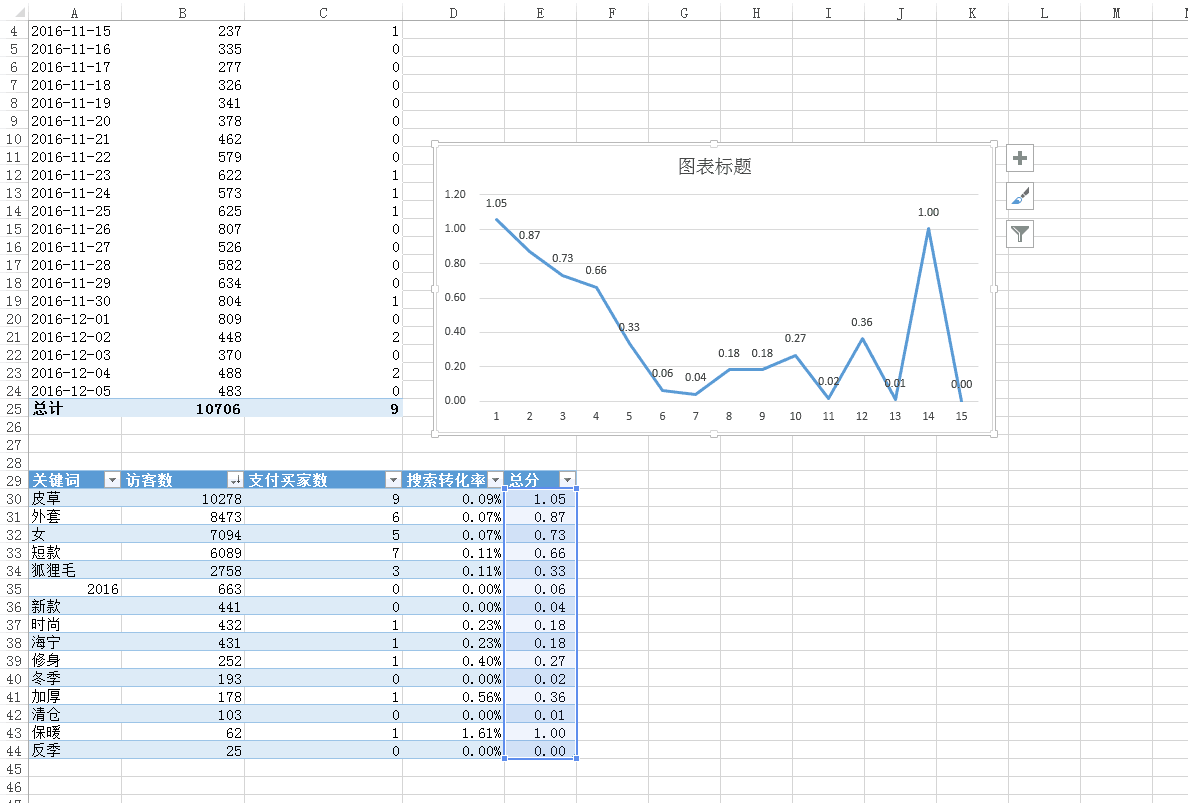Click the score cell 1.00
1188x803 pixels.
pyautogui.click(x=540, y=733)
